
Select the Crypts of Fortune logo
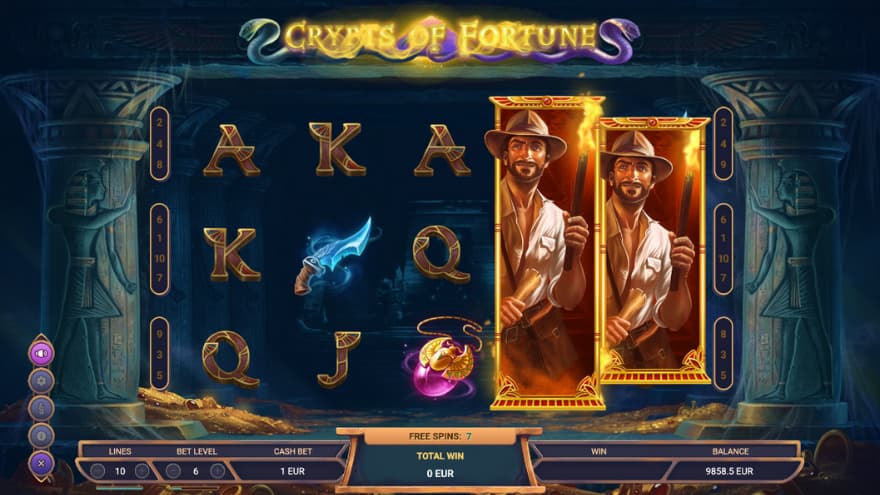point(439,38)
